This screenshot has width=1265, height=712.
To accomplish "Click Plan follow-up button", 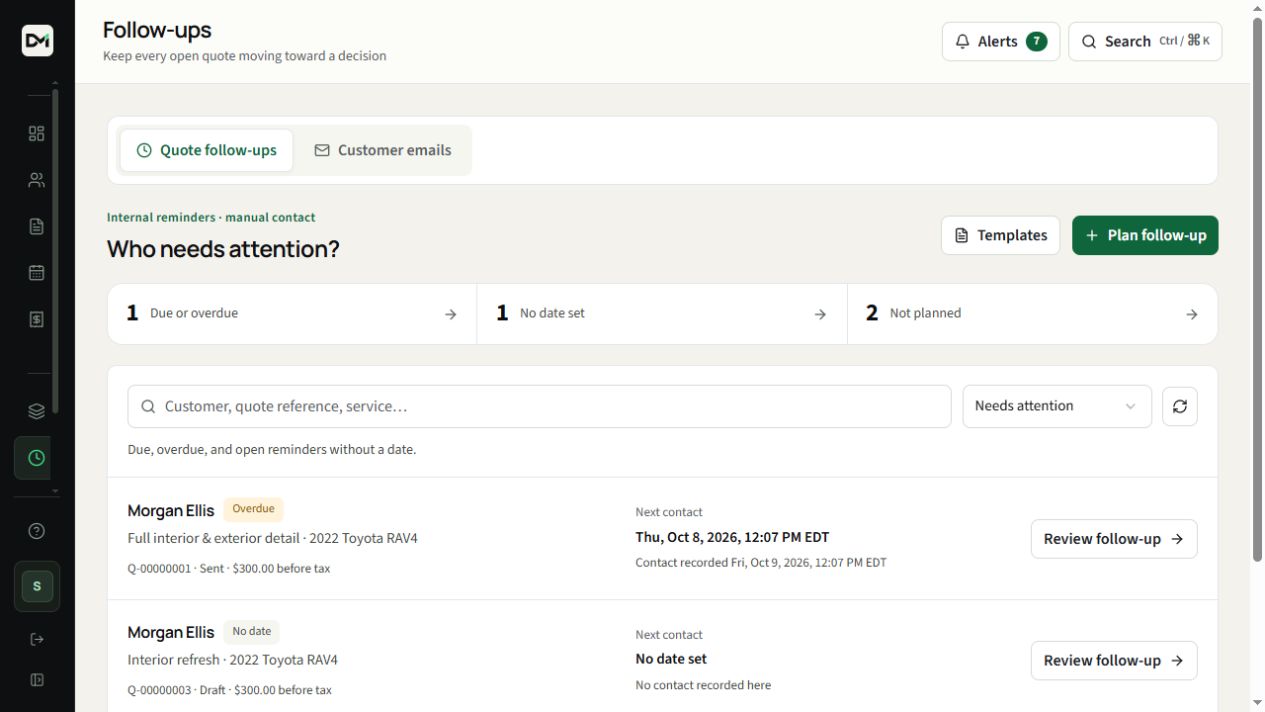I will [x=1145, y=235].
